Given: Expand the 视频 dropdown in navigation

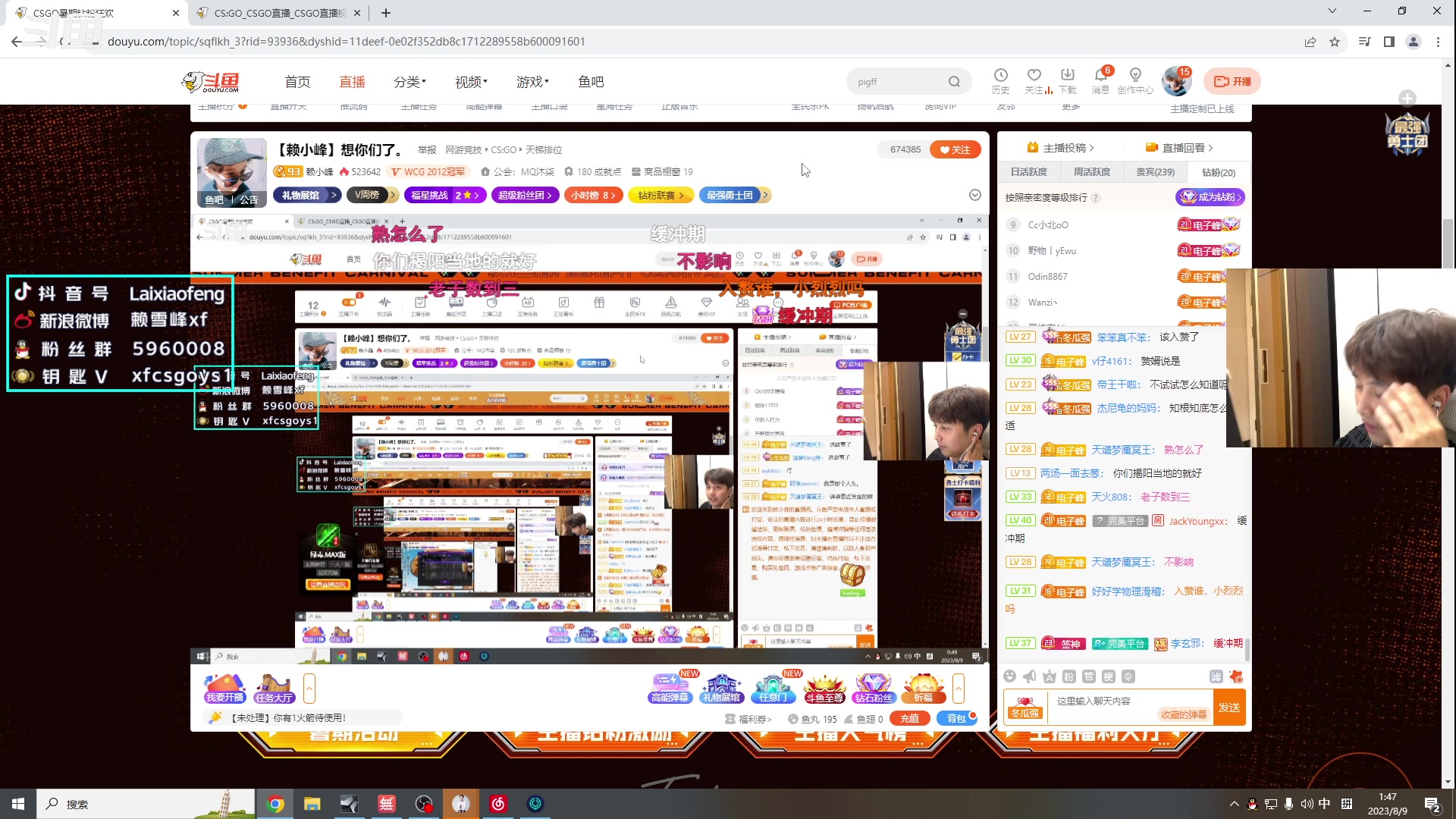Looking at the screenshot, I should click(x=471, y=82).
